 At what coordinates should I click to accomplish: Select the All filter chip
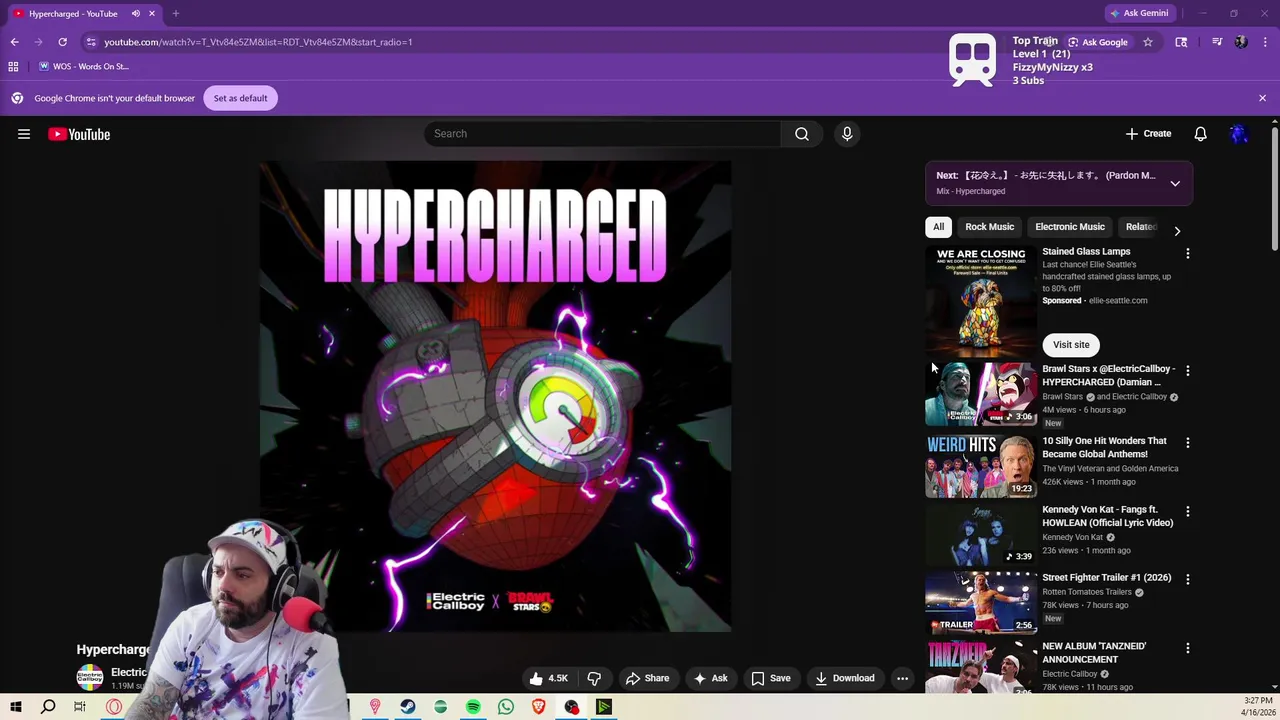click(x=938, y=227)
